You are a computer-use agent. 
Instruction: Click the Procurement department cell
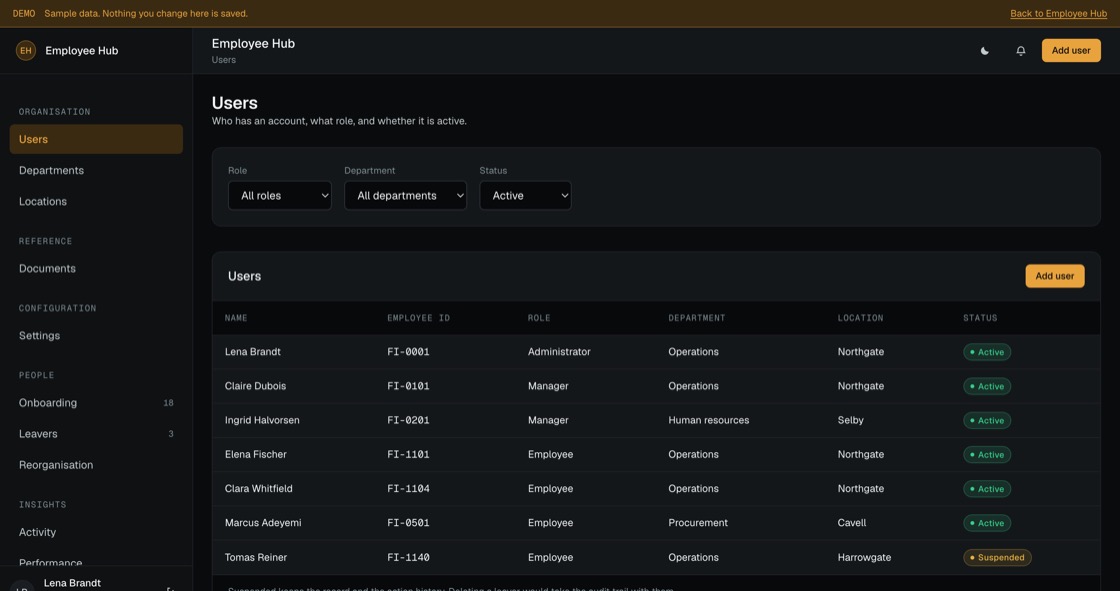(x=698, y=523)
